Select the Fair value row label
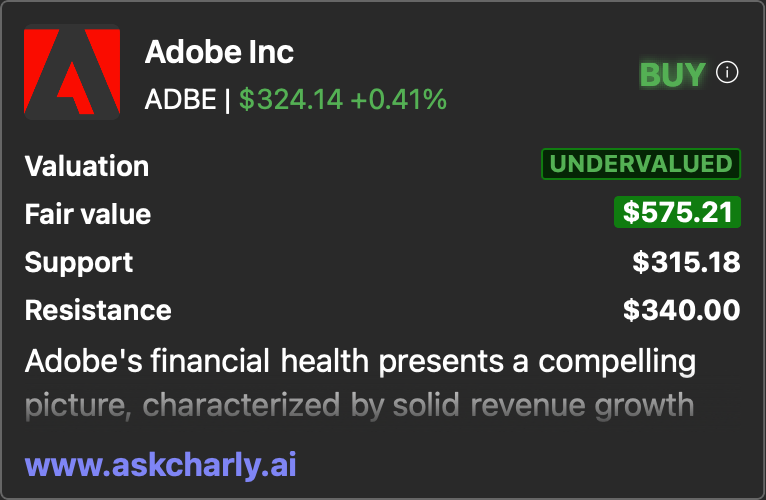Image resolution: width=766 pixels, height=500 pixels. (x=88, y=214)
